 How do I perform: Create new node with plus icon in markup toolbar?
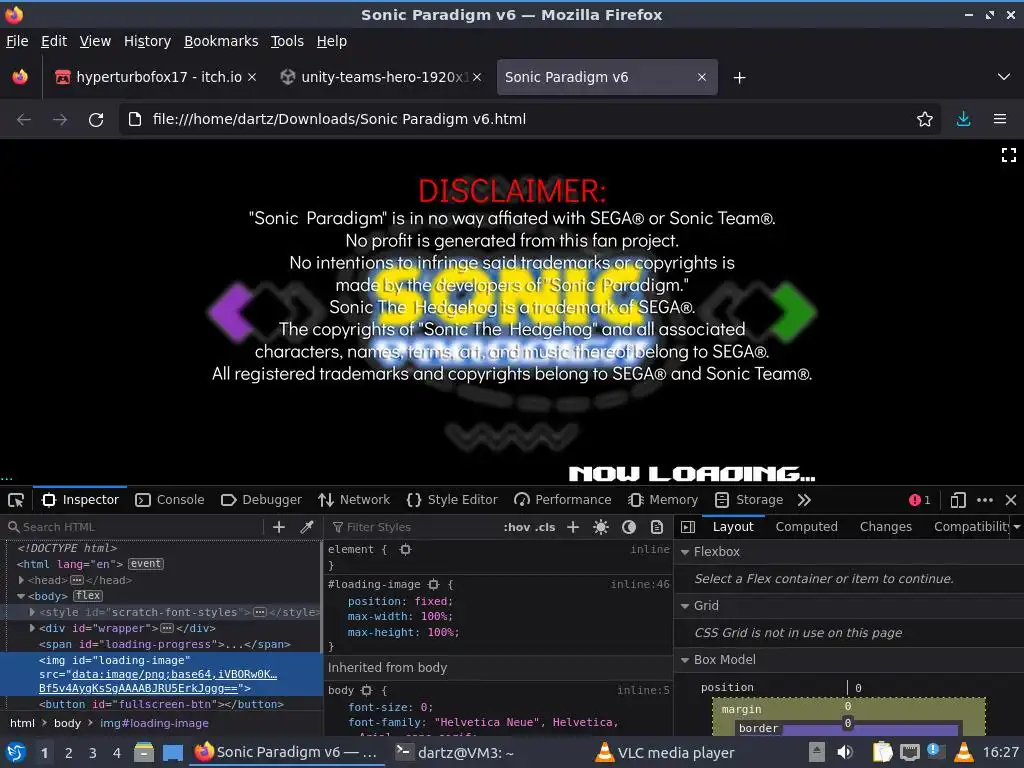tap(279, 527)
